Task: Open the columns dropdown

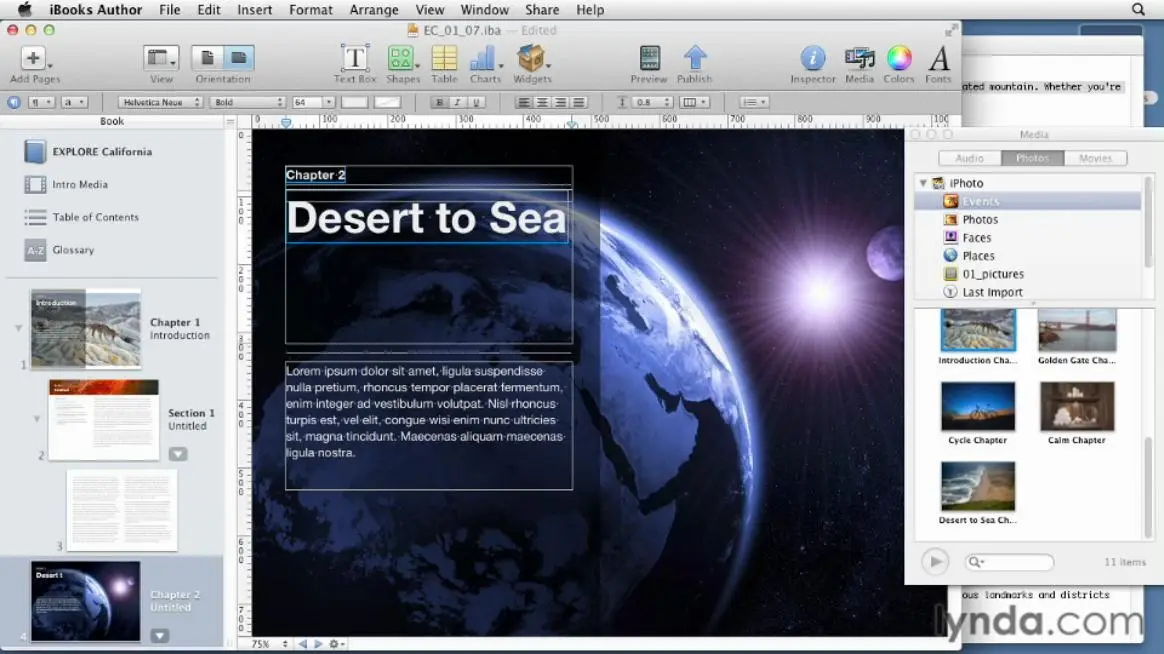Action: tap(694, 102)
